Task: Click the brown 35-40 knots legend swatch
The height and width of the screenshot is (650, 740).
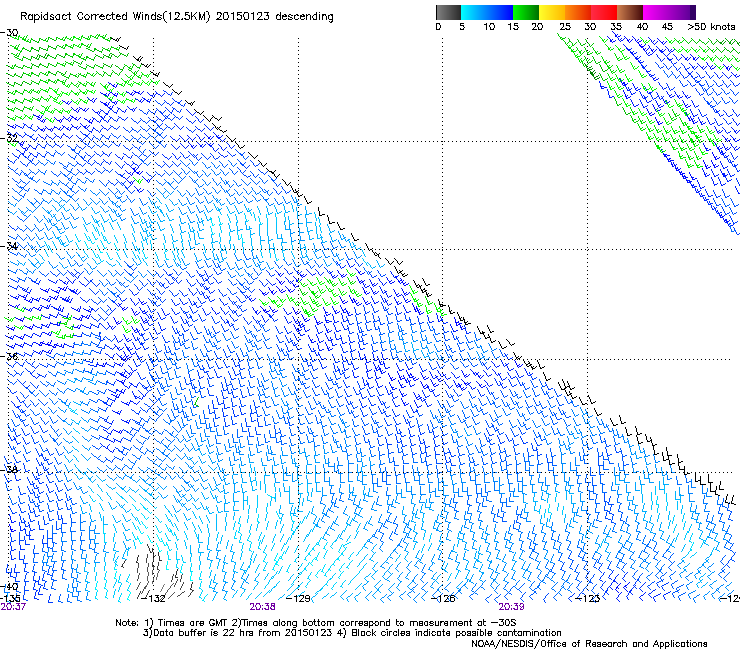Action: [630, 12]
